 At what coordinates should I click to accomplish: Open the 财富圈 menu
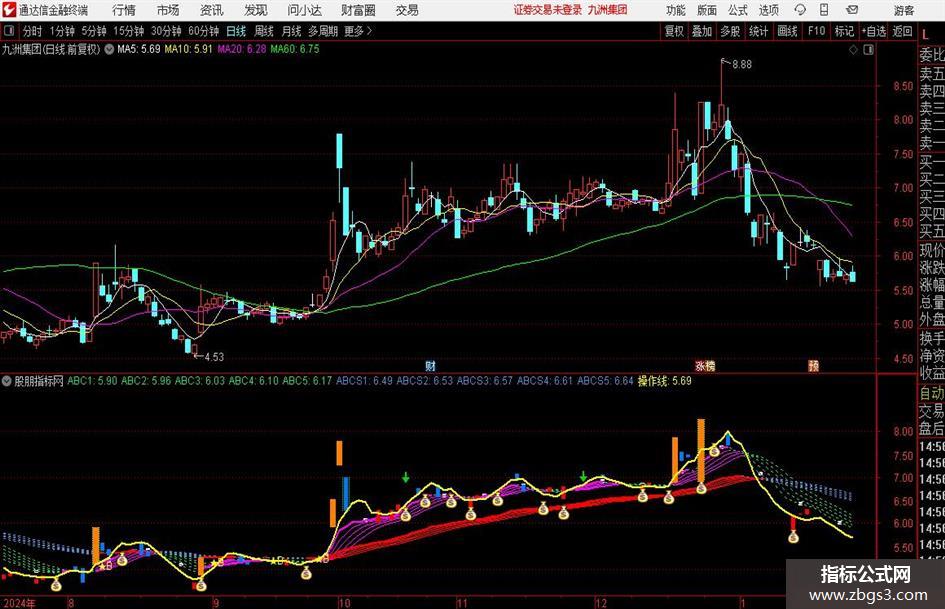point(358,10)
